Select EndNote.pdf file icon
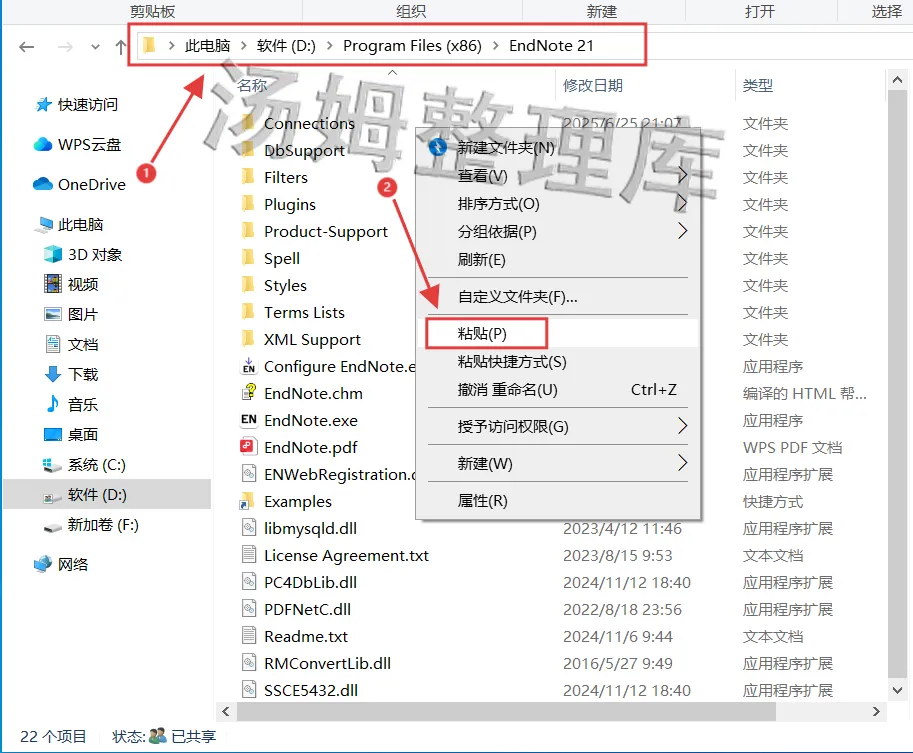 click(248, 447)
